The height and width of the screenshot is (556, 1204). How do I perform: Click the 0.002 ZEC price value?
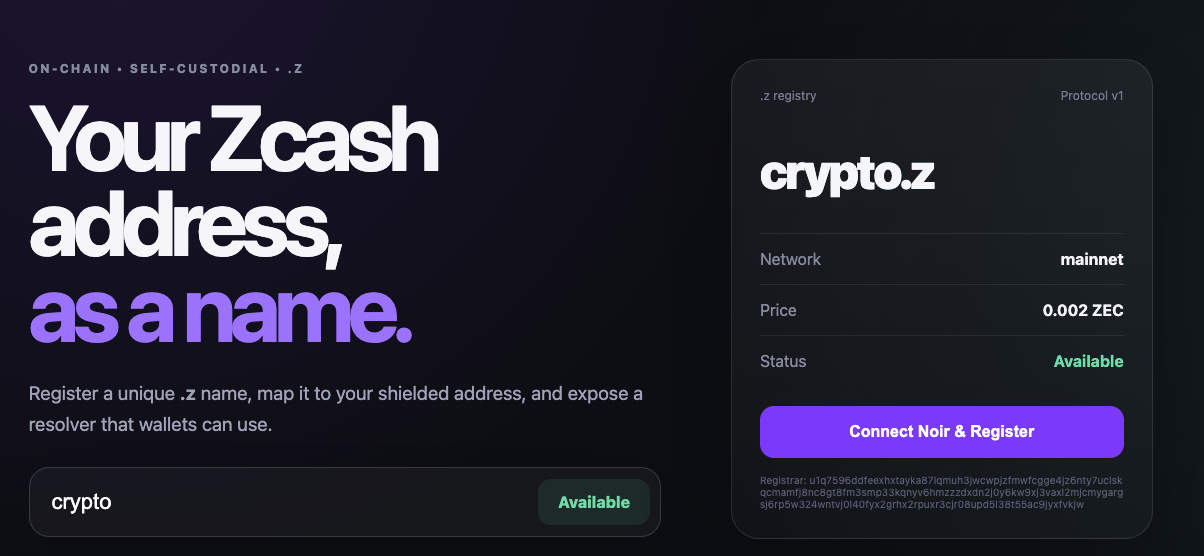tap(1083, 310)
